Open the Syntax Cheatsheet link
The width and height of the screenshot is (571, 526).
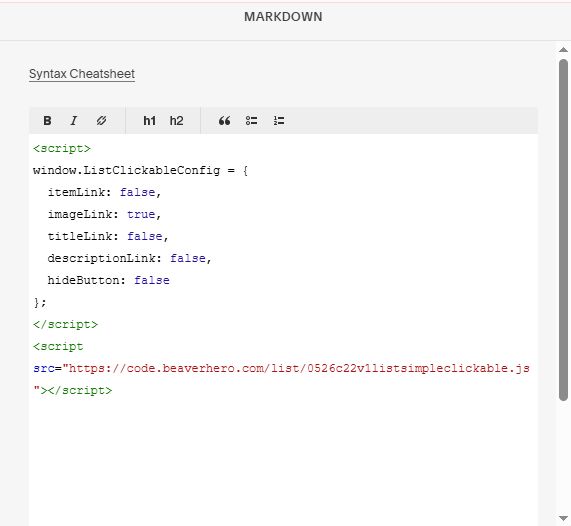(82, 74)
